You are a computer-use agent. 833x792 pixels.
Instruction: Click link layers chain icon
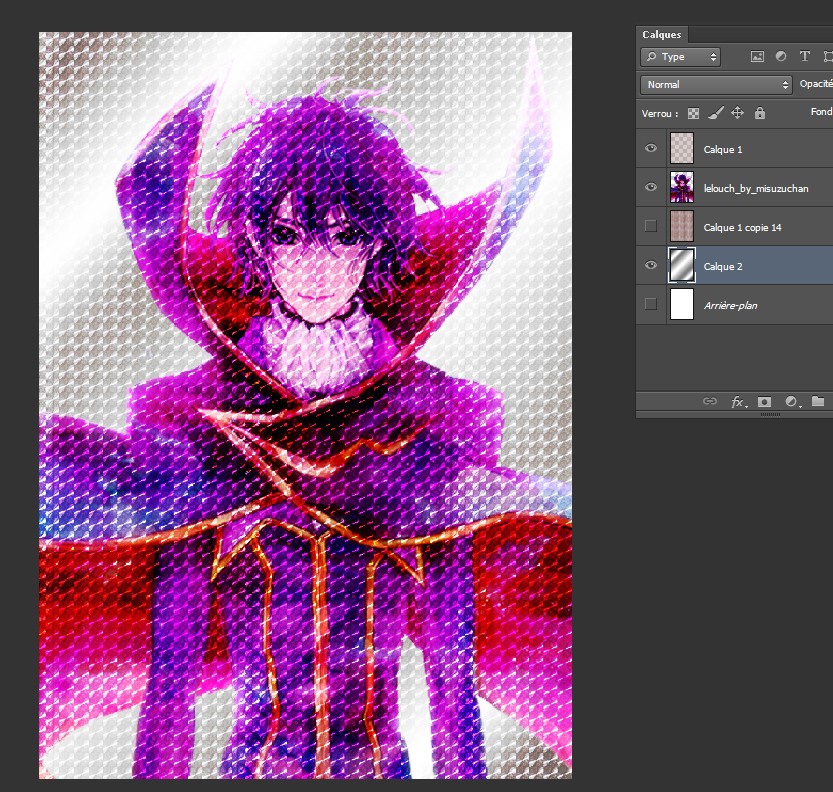click(710, 401)
